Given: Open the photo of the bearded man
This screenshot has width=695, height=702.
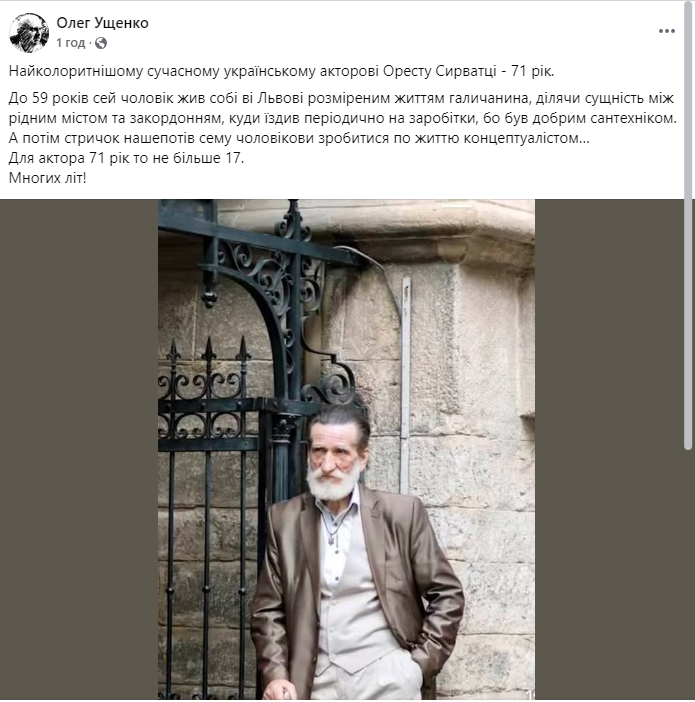Looking at the screenshot, I should pos(346,449).
